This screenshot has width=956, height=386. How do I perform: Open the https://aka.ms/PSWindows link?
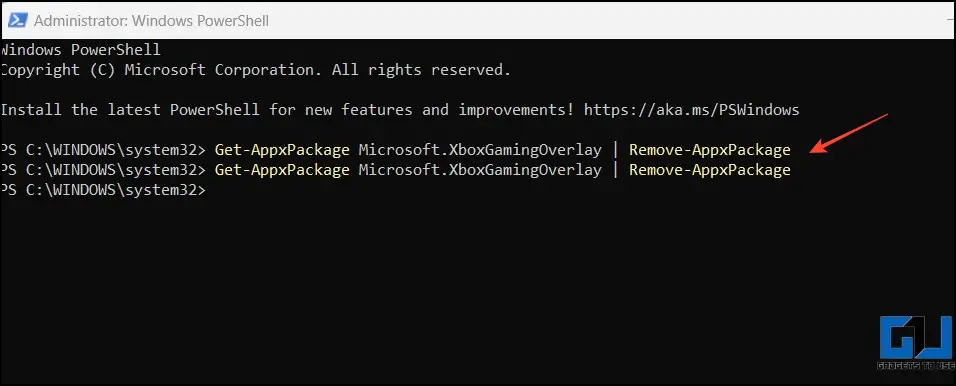tap(691, 110)
